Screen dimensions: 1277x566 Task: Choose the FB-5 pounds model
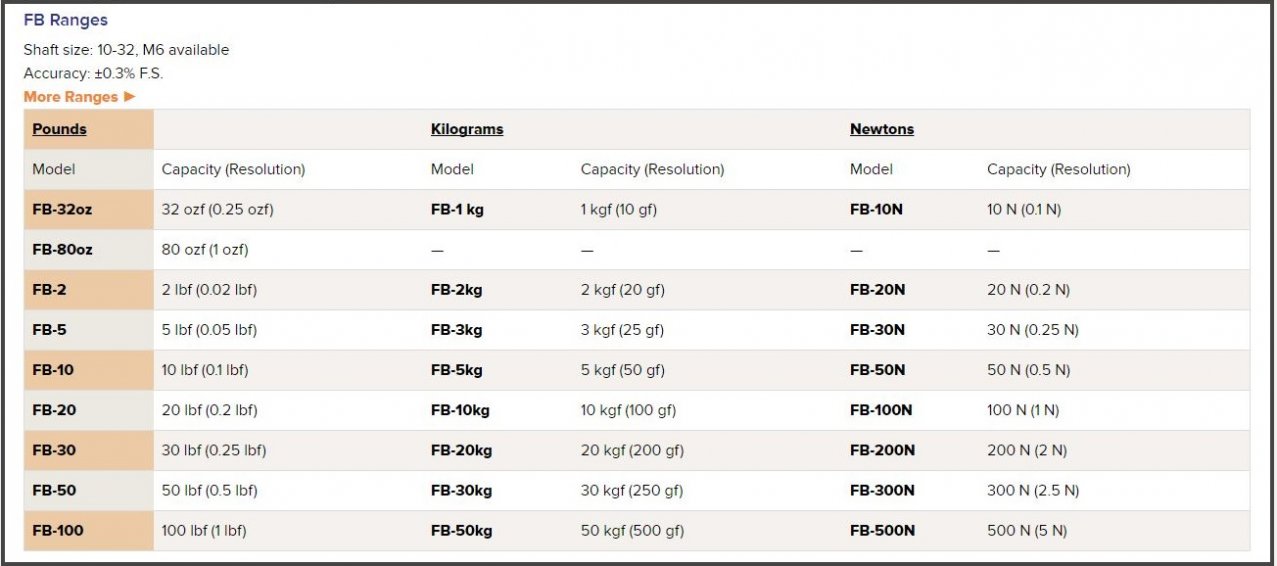click(49, 330)
